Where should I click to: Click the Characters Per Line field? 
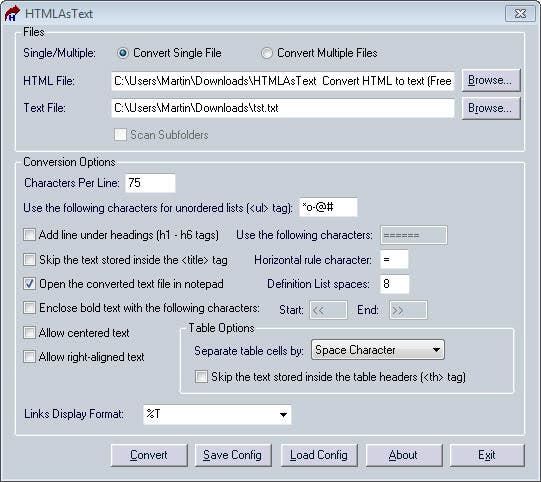pos(150,183)
